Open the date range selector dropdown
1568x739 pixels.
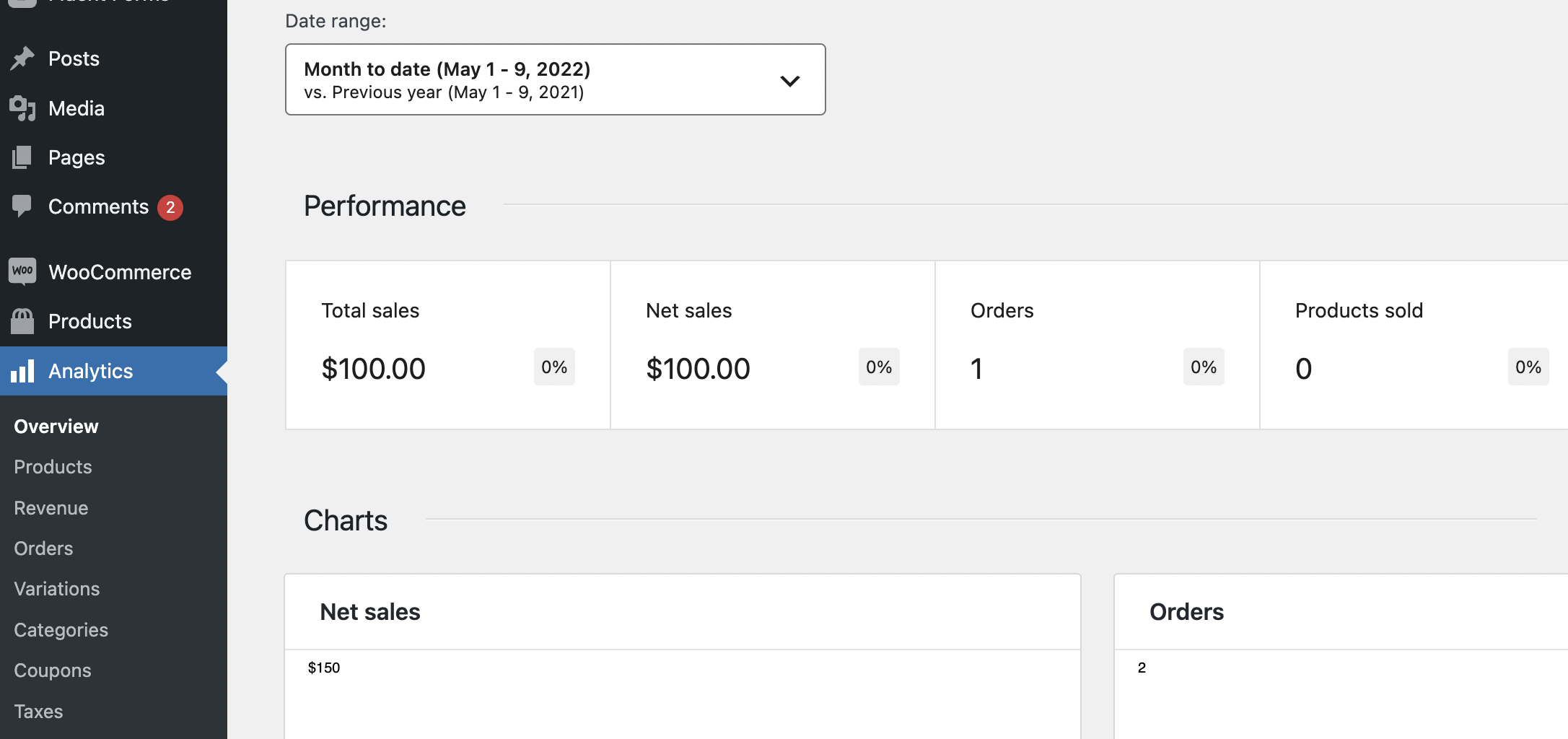coord(554,79)
